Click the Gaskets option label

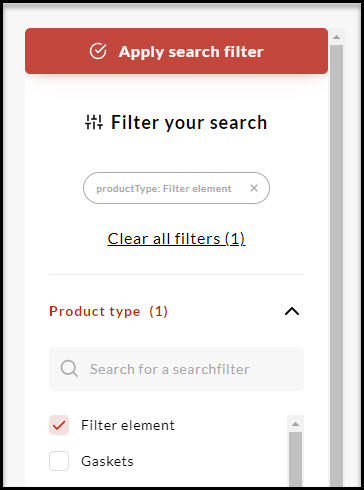(x=107, y=461)
